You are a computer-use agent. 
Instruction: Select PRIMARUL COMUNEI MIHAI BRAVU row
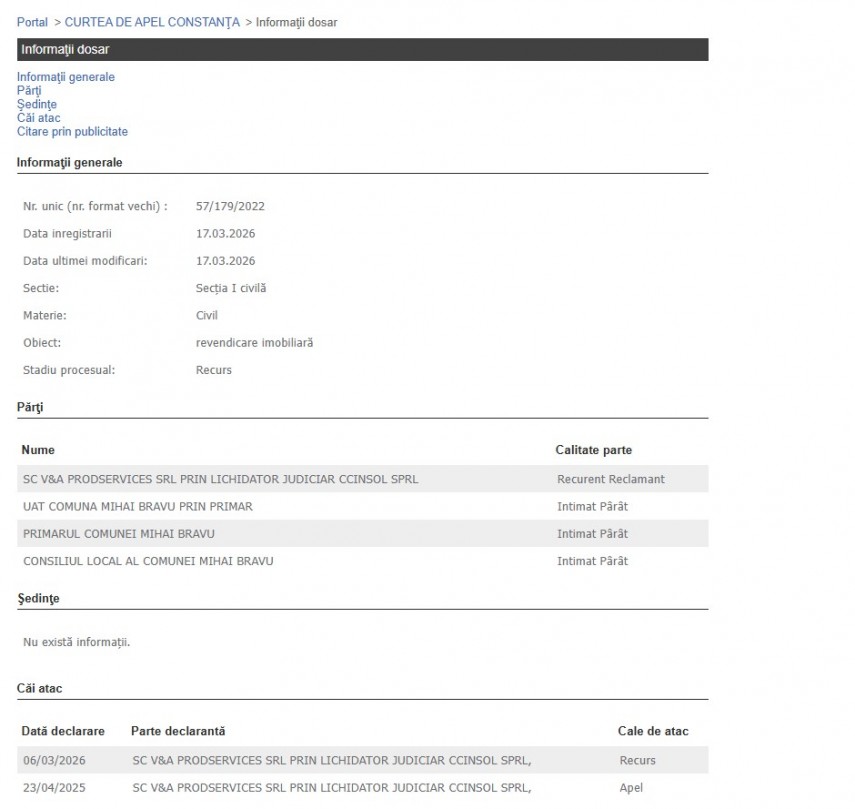click(x=119, y=534)
